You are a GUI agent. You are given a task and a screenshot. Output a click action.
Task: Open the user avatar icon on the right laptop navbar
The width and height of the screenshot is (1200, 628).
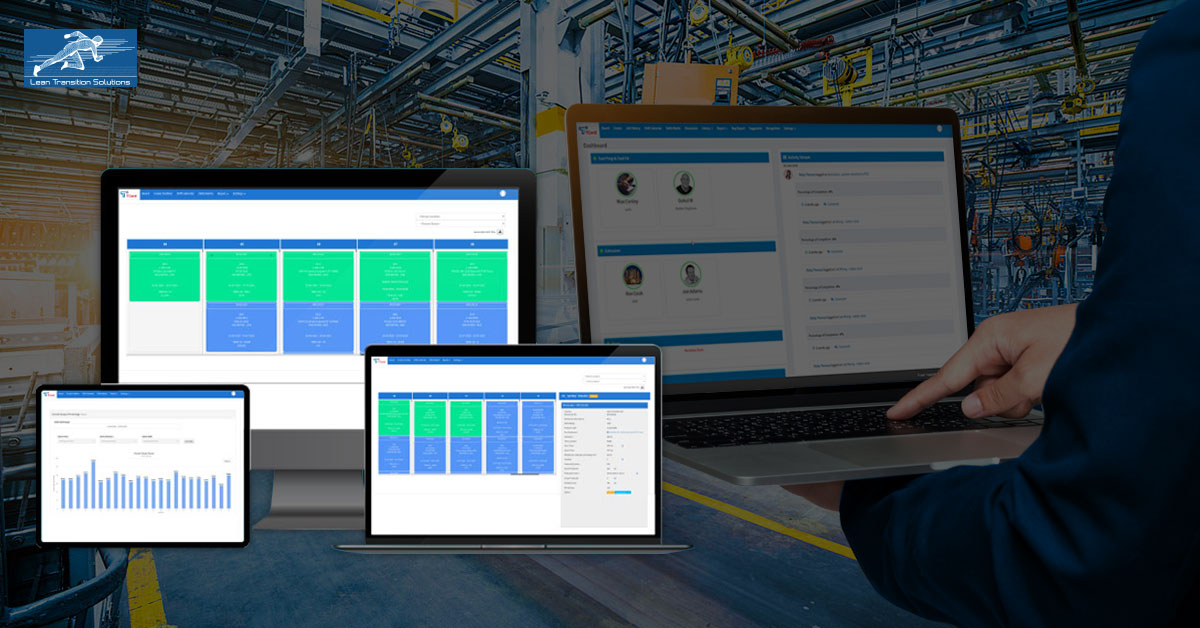[x=938, y=127]
